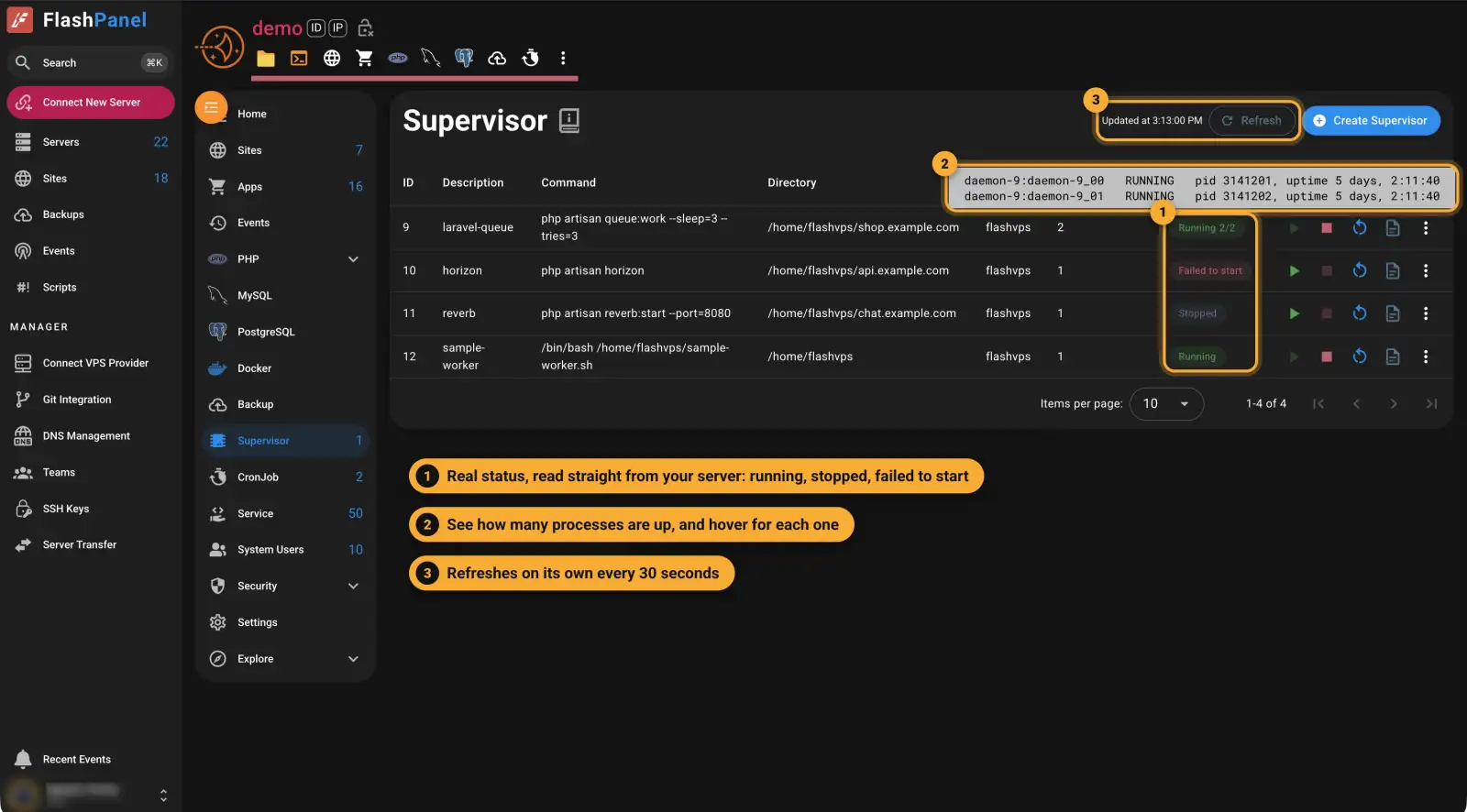Stop the laravel-queue supervisor
The image size is (1467, 812).
1327,228
